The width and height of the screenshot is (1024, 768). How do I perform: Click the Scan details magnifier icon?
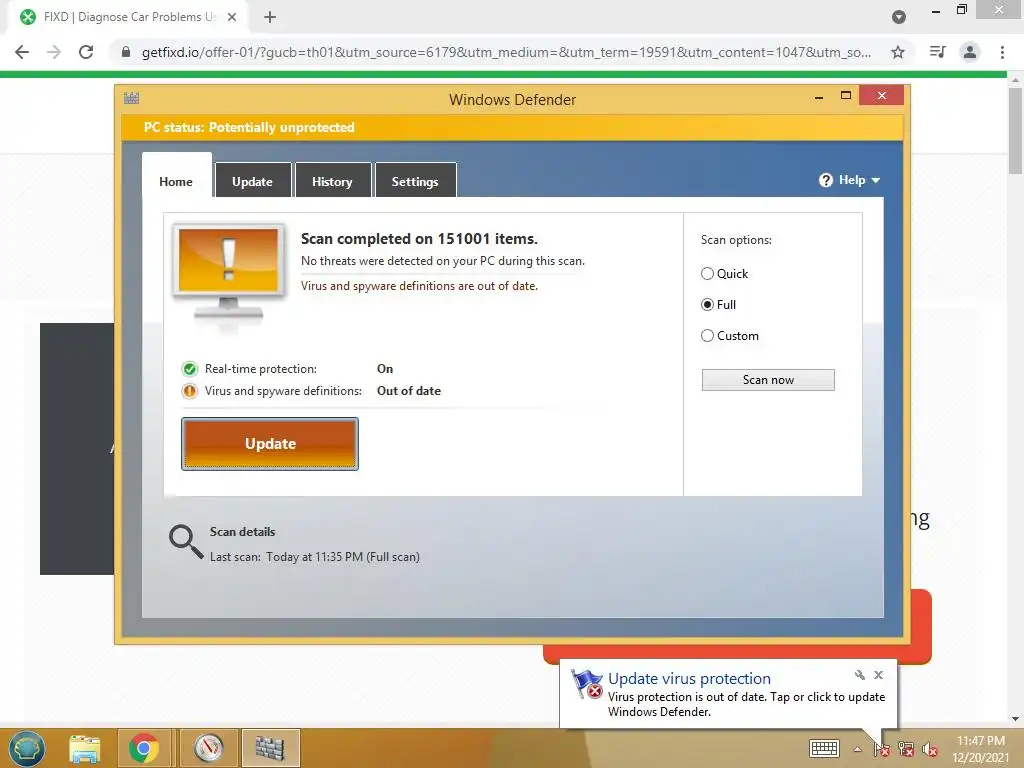[x=186, y=541]
